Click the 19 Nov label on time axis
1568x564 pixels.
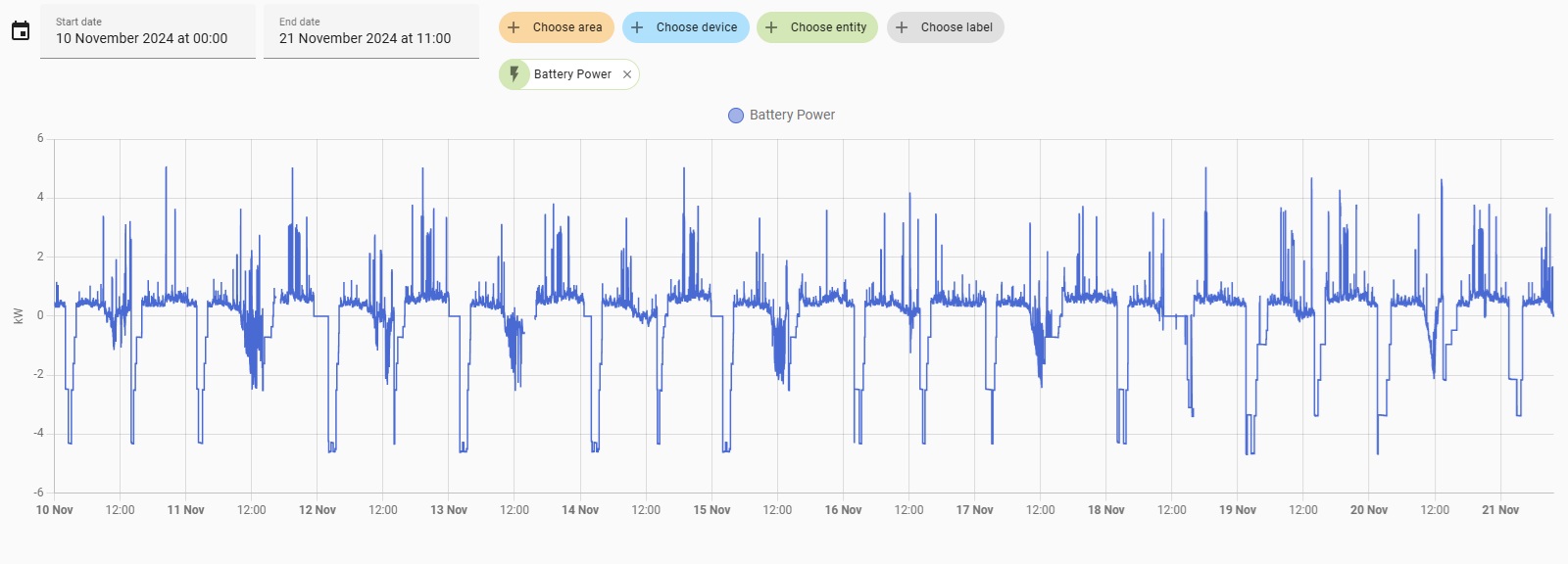(1238, 510)
